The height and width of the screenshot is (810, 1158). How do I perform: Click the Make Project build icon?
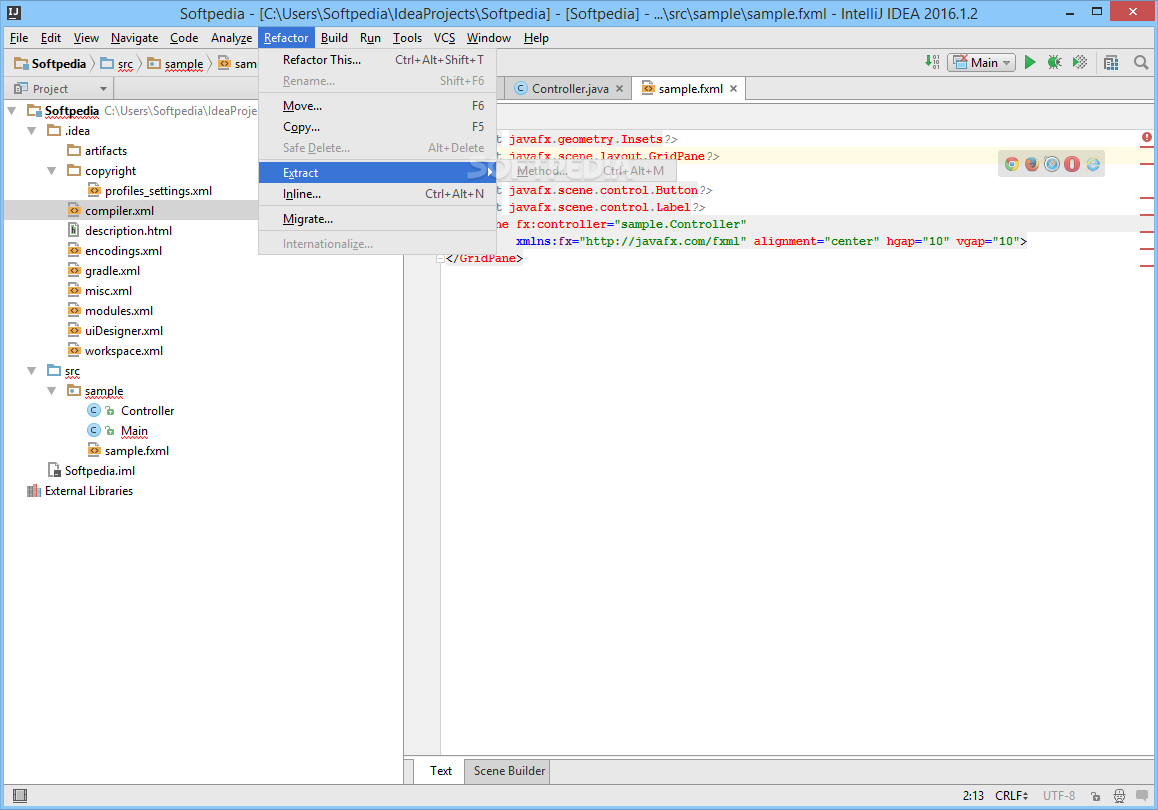coord(933,63)
